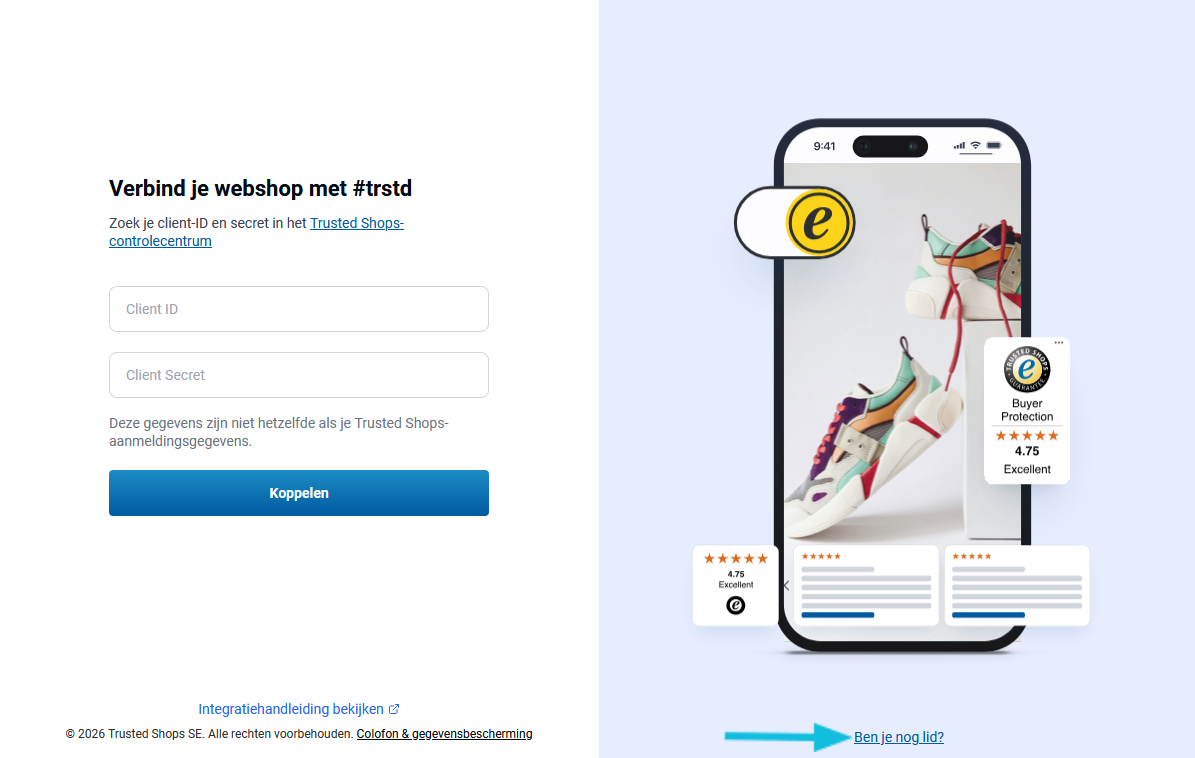Select the first review card thumbnail

point(867,585)
